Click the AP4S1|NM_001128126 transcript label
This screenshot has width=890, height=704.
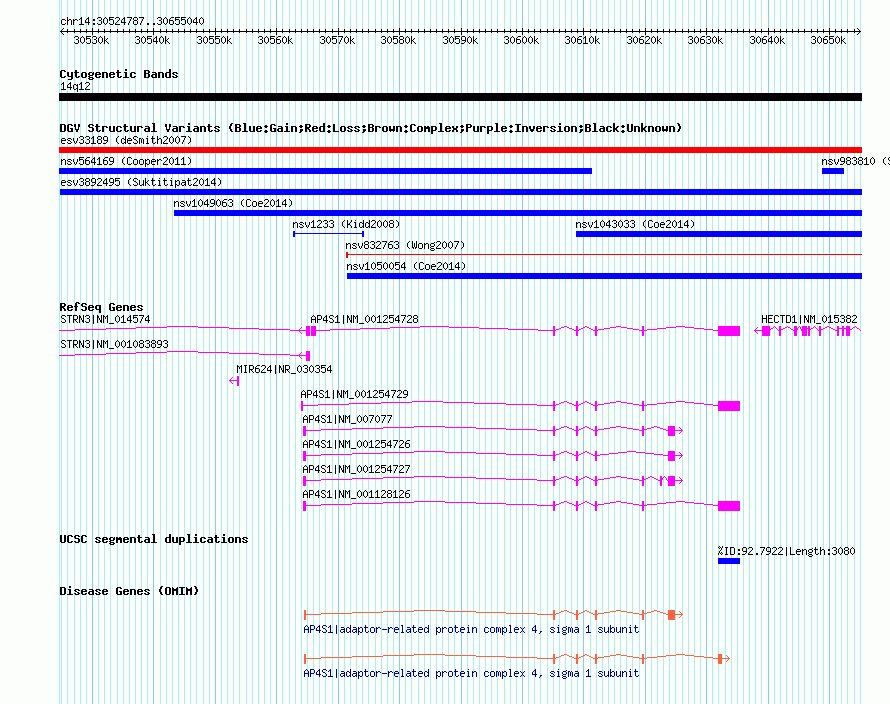coord(356,494)
